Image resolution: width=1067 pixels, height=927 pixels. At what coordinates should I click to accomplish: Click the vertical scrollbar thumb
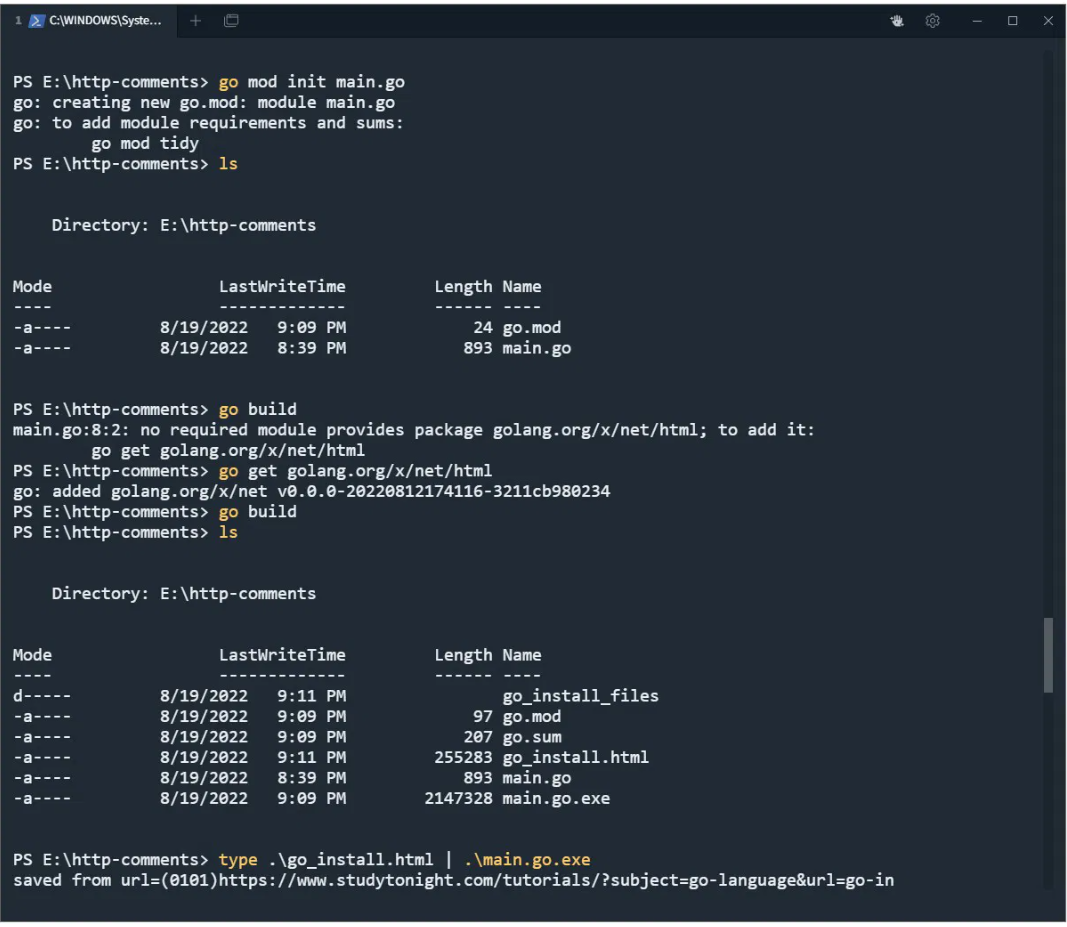tap(1047, 655)
